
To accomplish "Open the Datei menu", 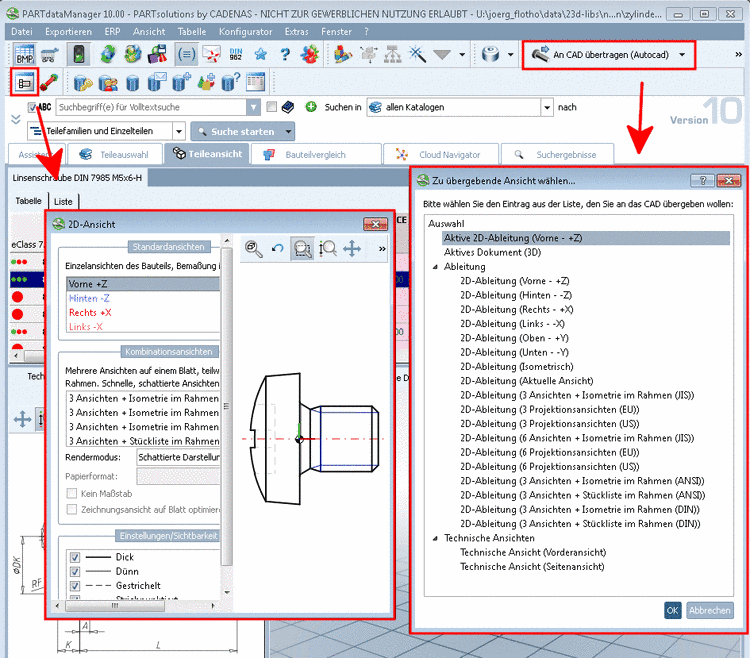I will click(x=22, y=32).
